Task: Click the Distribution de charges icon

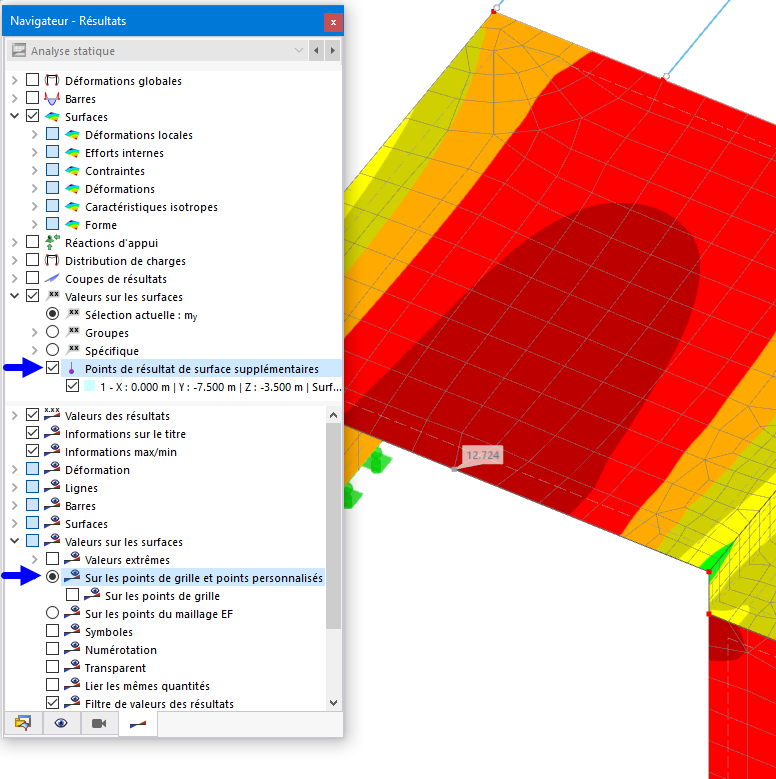Action: [x=52, y=260]
